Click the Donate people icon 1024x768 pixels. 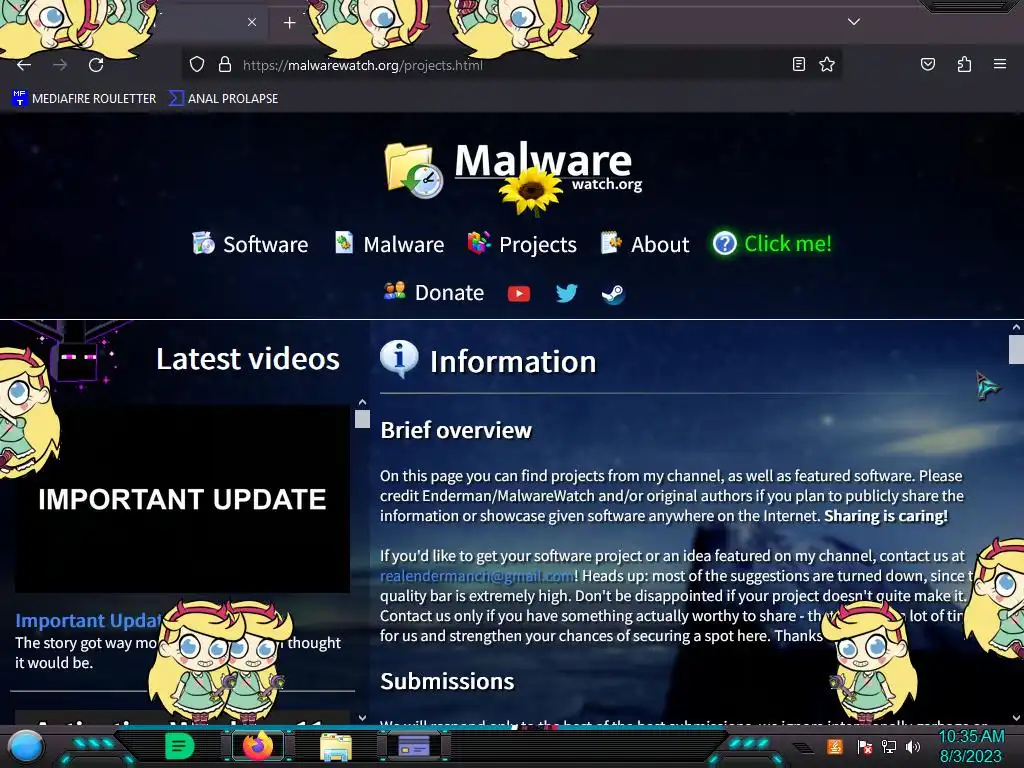[x=394, y=291]
